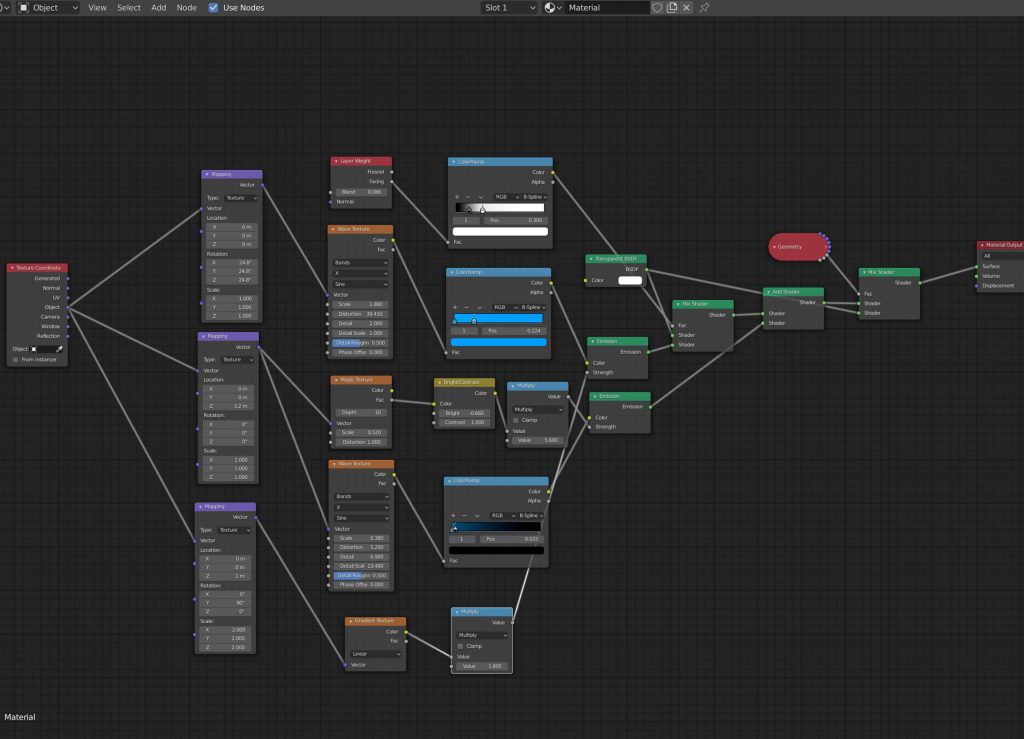Image resolution: width=1024 pixels, height=739 pixels.
Task: Open the Add menu
Action: point(159,7)
